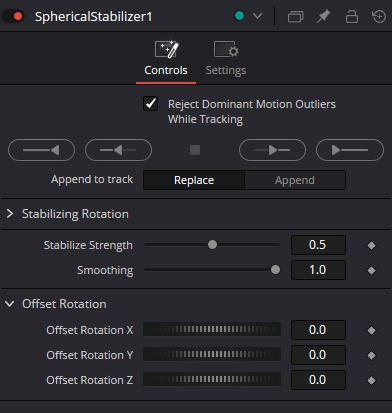Viewport: 392px width, 413px height.
Task: Click the Stop Tracking square button
Action: [195, 150]
